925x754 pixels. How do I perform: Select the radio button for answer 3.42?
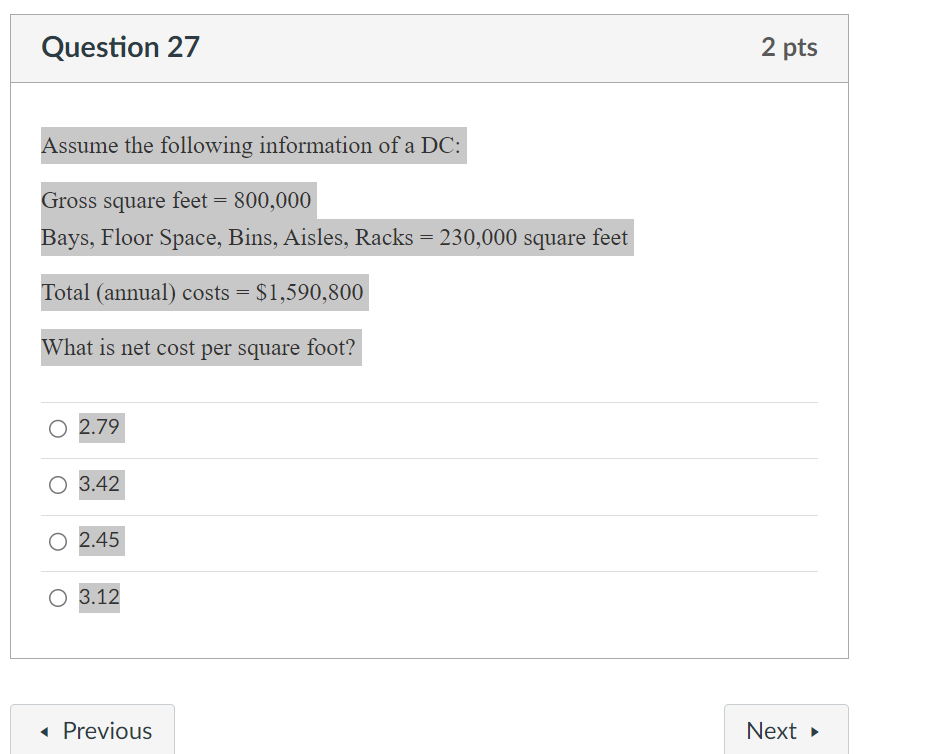(58, 485)
